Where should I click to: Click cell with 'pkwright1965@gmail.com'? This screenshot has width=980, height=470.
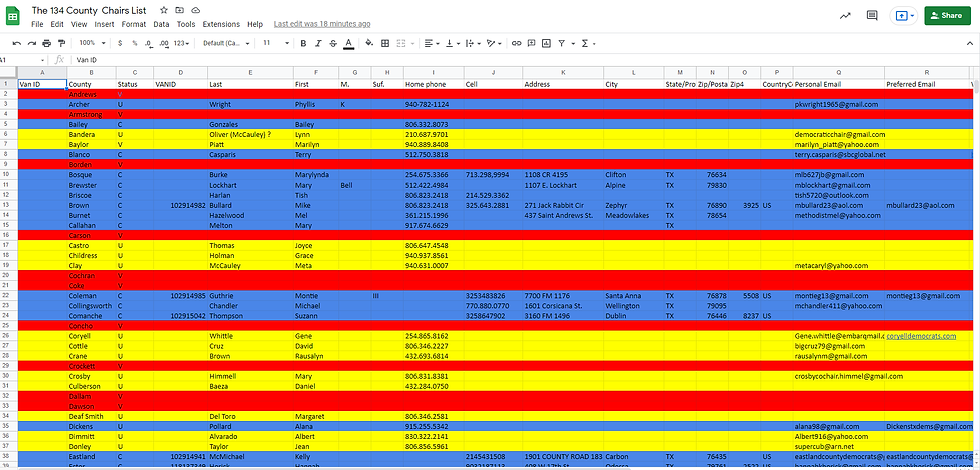[838, 104]
